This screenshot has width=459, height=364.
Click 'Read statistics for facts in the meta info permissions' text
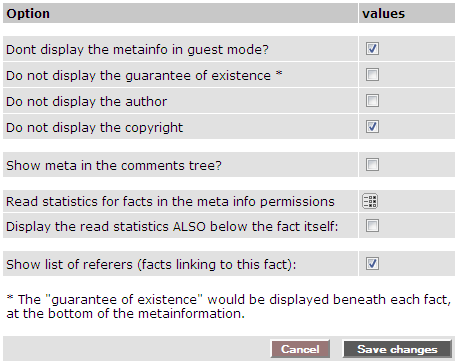pyautogui.click(x=170, y=202)
